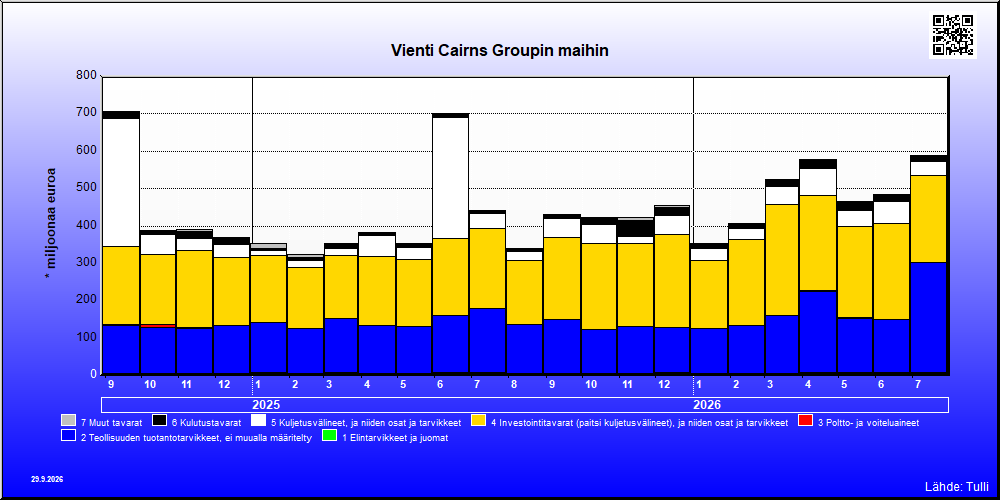1000x500 pixels.
Task: Click the legend text 6 Kulutustavarat
Action: (x=206, y=422)
